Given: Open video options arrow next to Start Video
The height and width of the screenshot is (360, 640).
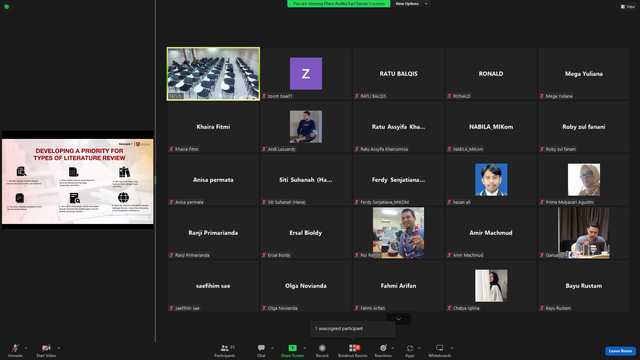Looking at the screenshot, I should point(58,348).
